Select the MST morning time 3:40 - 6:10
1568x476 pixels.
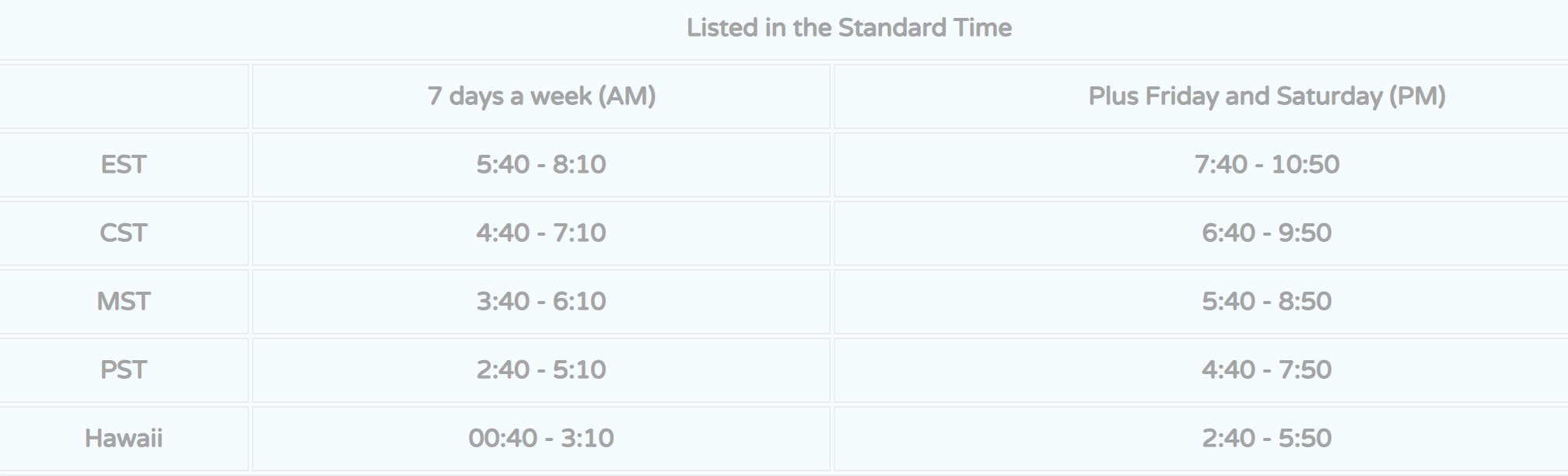pyautogui.click(x=541, y=302)
